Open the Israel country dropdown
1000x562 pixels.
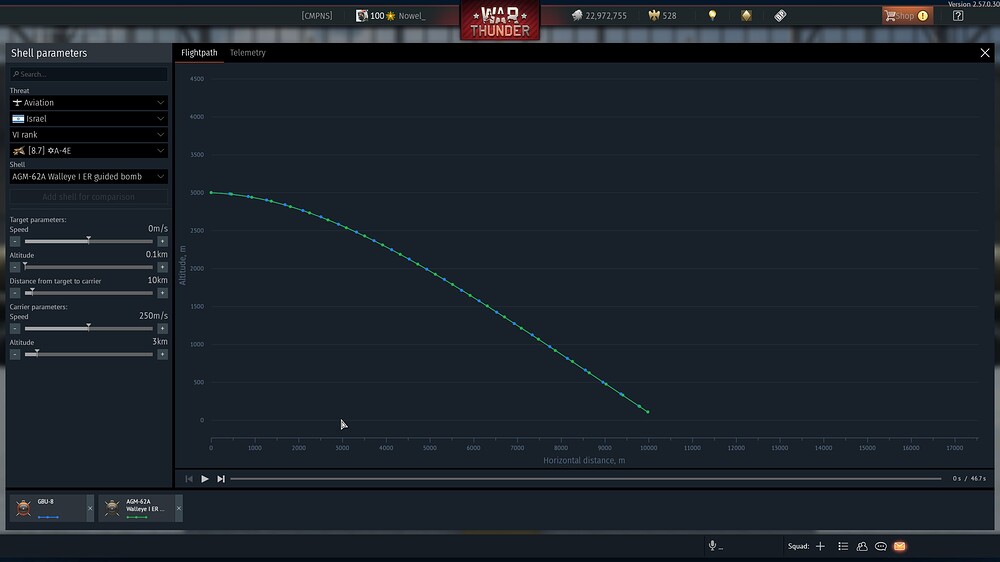(x=89, y=119)
